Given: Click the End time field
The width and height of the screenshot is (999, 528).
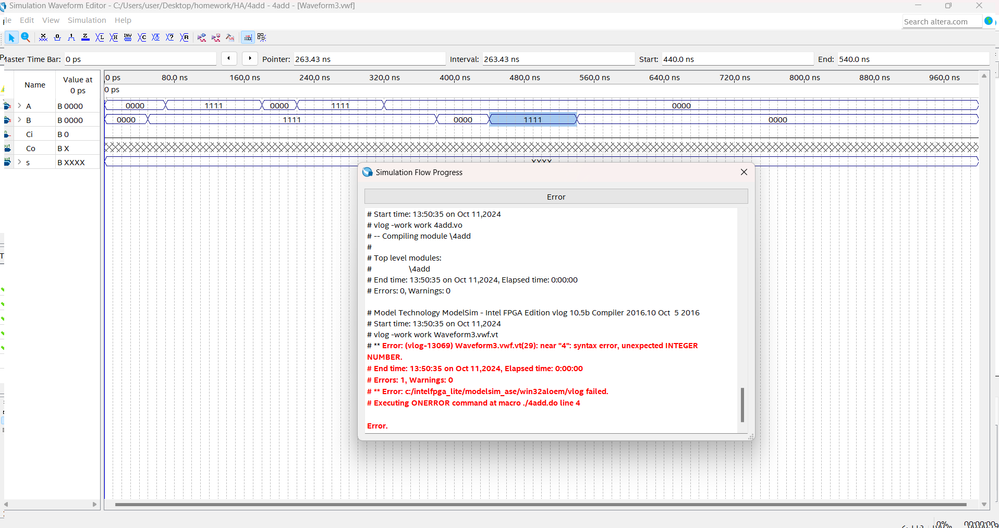Looking at the screenshot, I should 914,59.
